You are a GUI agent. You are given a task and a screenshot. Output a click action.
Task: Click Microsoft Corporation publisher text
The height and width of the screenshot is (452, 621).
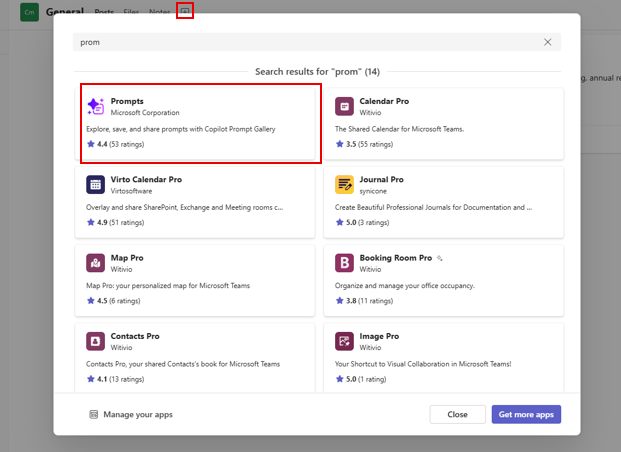[145, 113]
